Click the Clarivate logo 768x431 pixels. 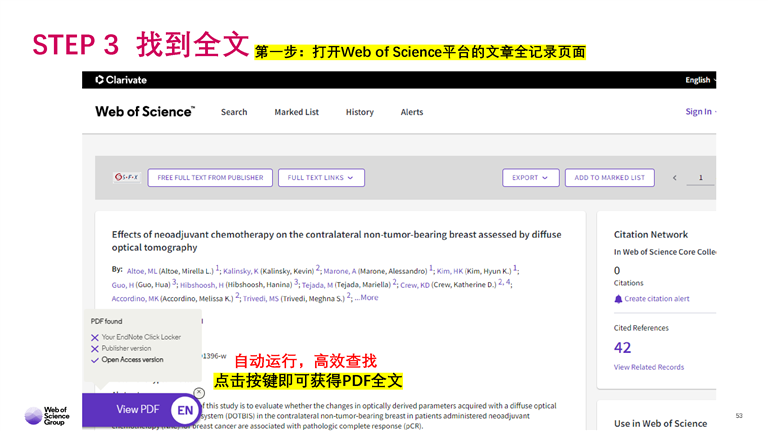(121, 80)
